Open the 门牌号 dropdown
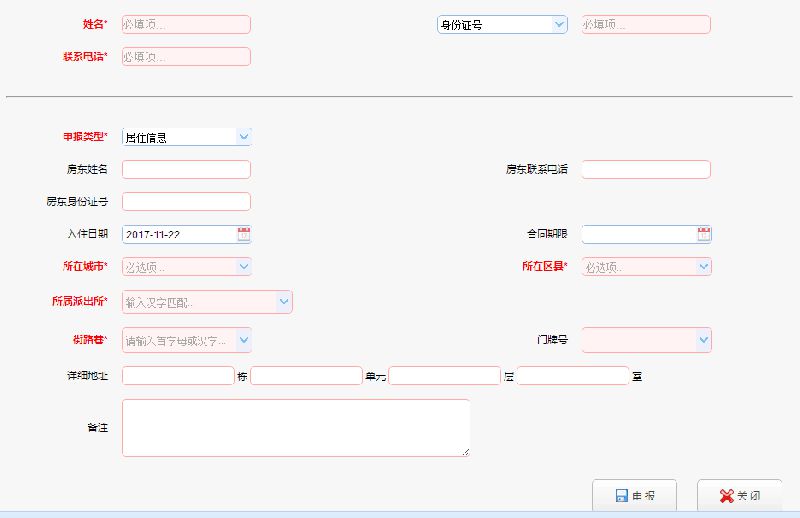Viewport: 800px width, 518px height. coord(703,340)
